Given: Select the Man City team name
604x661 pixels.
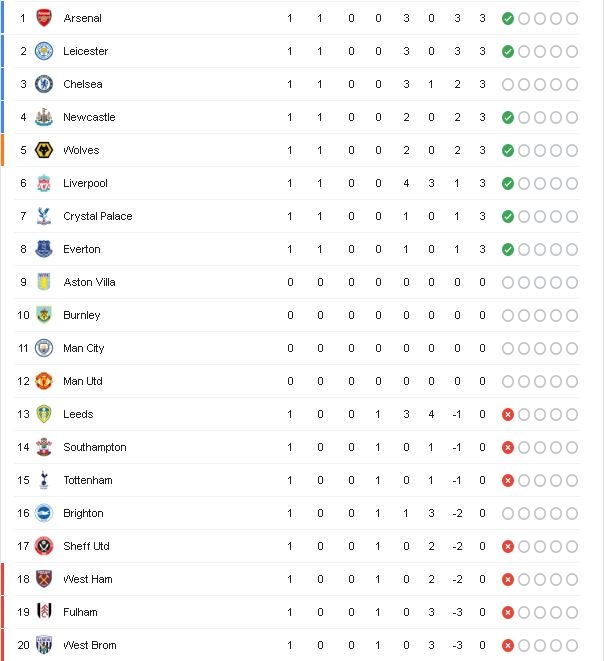Looking at the screenshot, I should pyautogui.click(x=83, y=348).
